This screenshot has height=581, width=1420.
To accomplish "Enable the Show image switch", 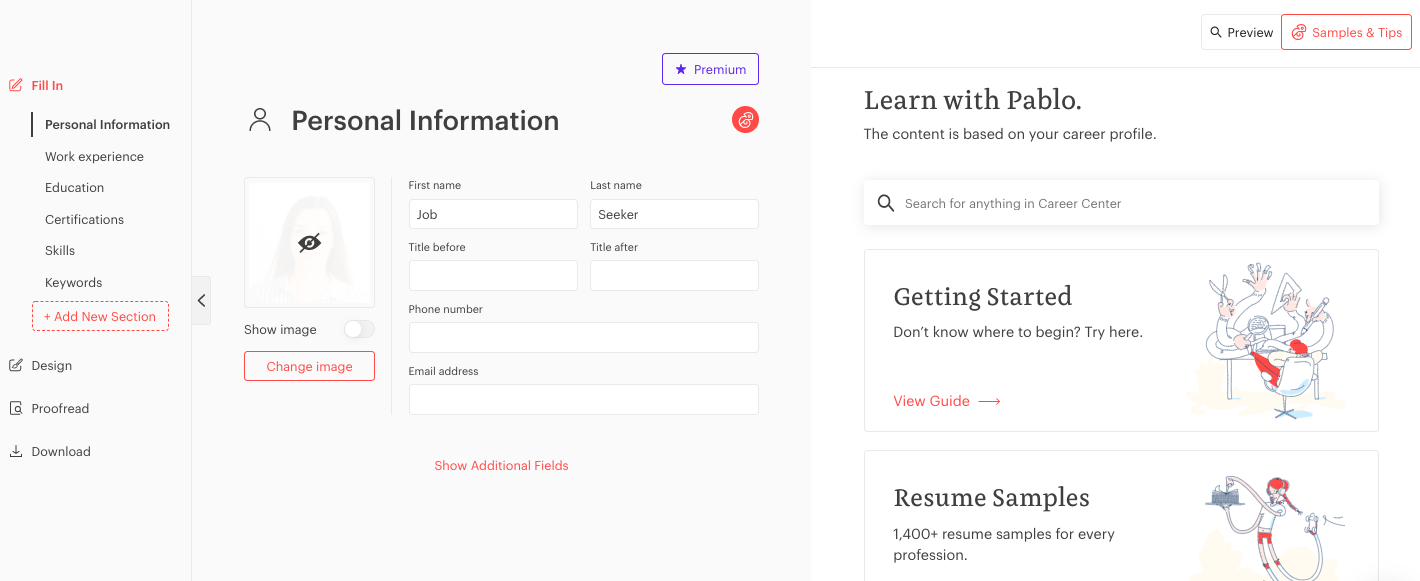I will 358,328.
